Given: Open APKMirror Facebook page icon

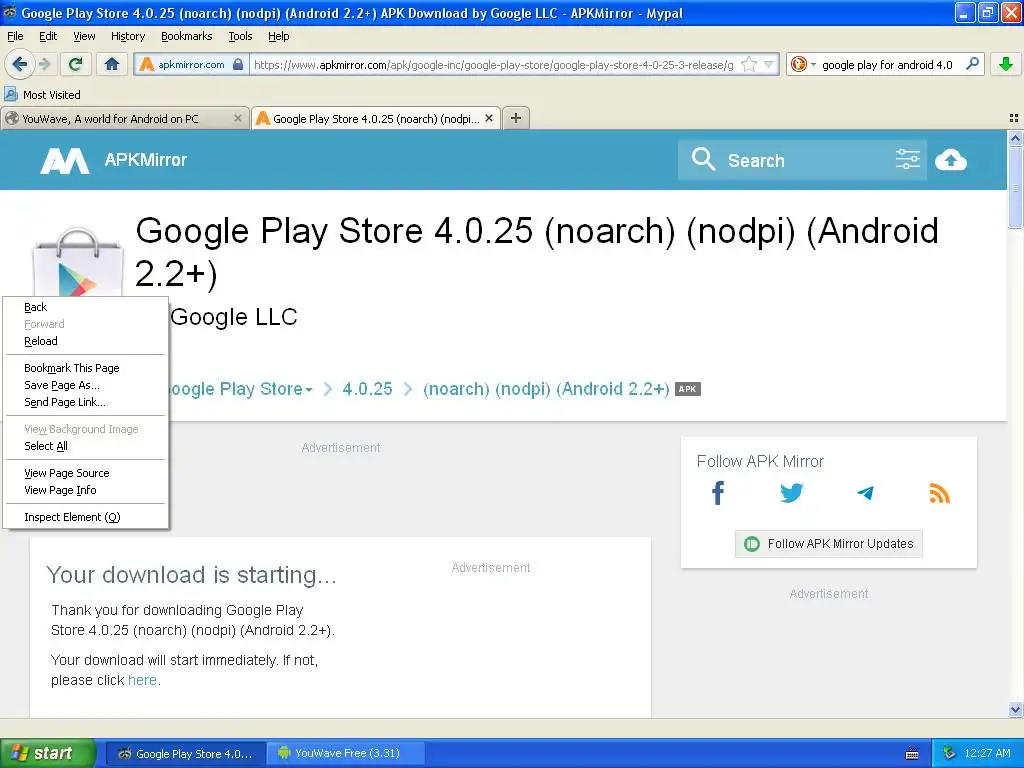Looking at the screenshot, I should tap(718, 492).
